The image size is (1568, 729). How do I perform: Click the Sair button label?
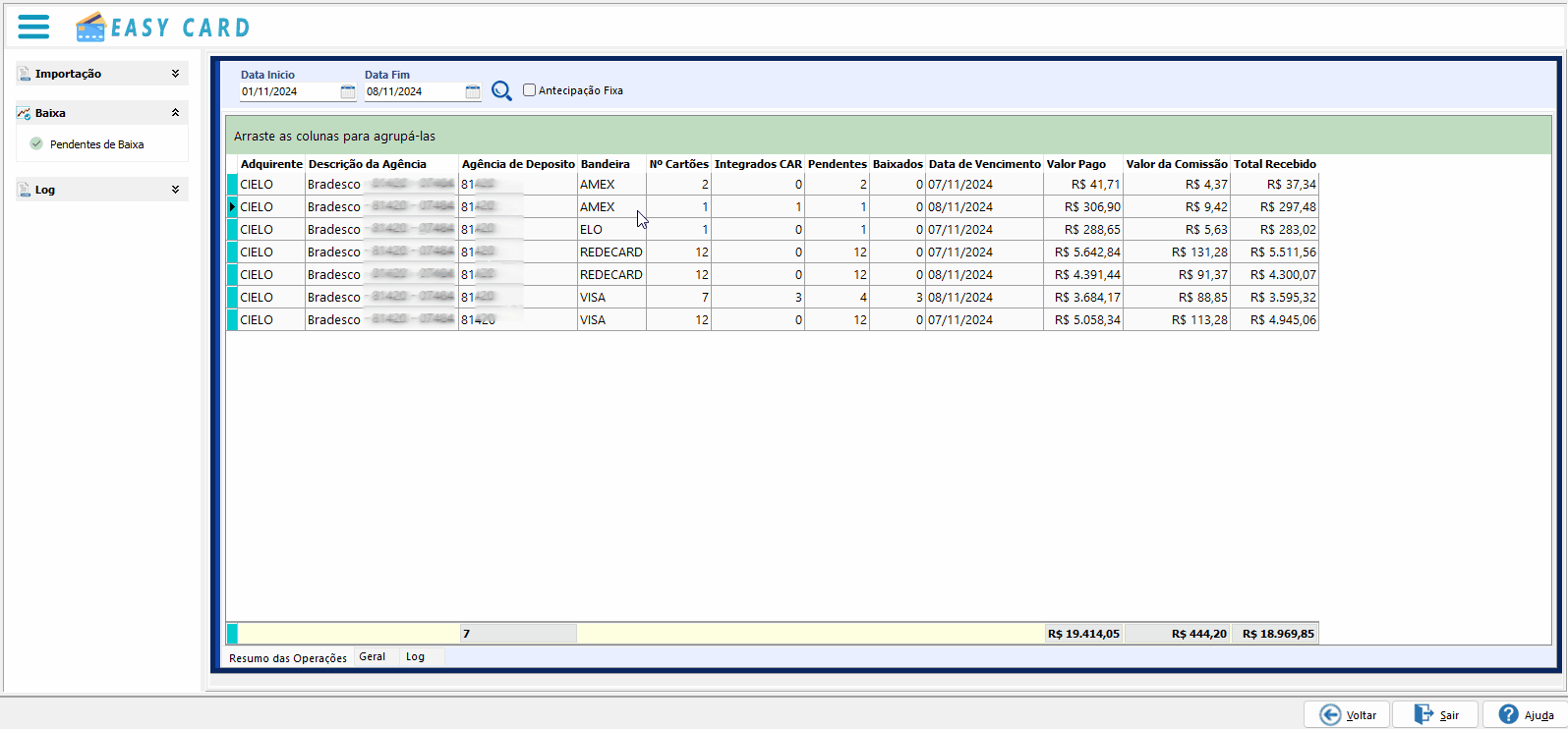click(x=1449, y=715)
